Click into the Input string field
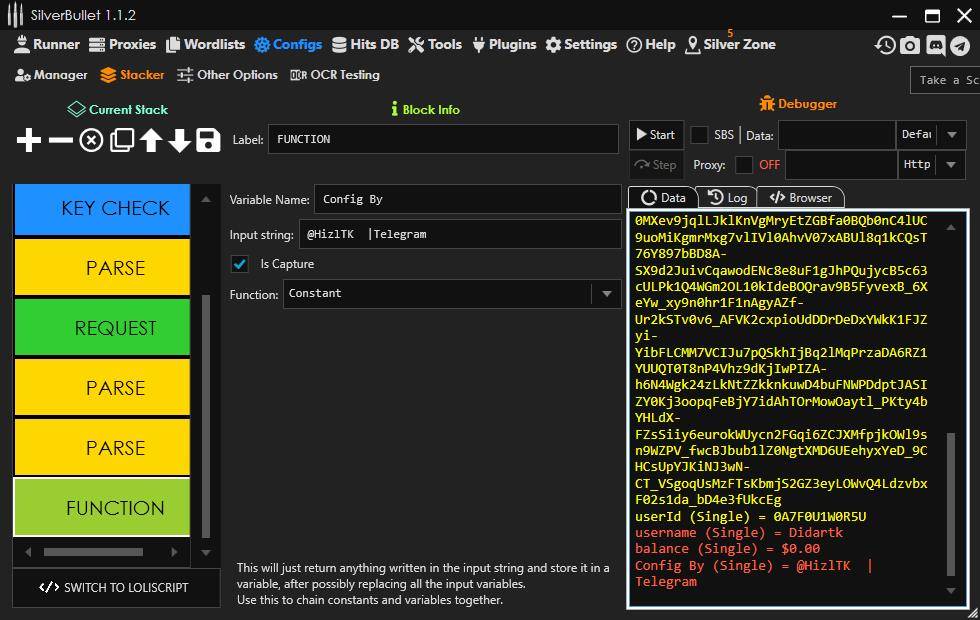Screen dimensions: 980x620 pyautogui.click(x=460, y=234)
